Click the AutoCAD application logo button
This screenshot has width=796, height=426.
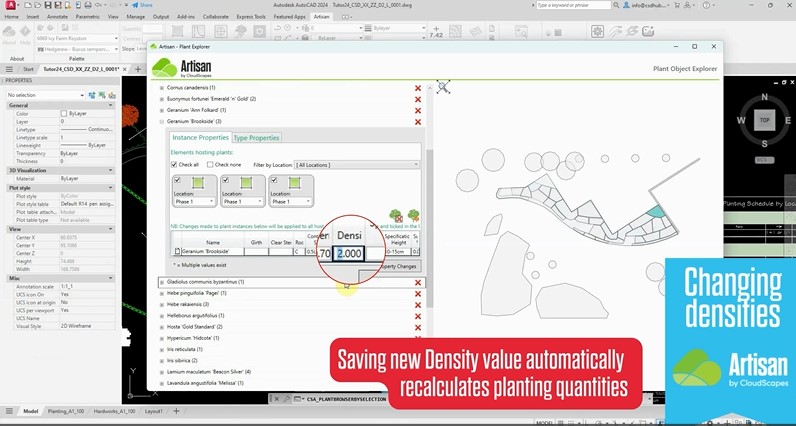(9, 6)
